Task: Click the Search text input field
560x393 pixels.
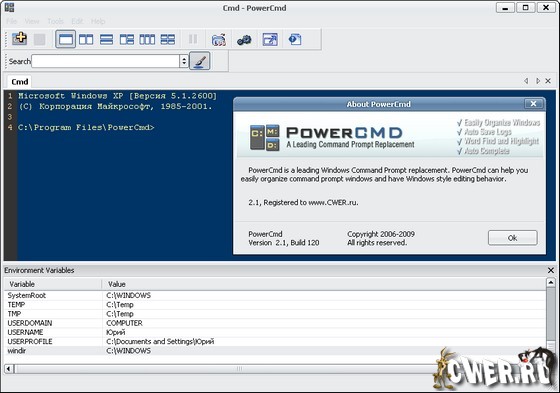Action: coord(105,61)
